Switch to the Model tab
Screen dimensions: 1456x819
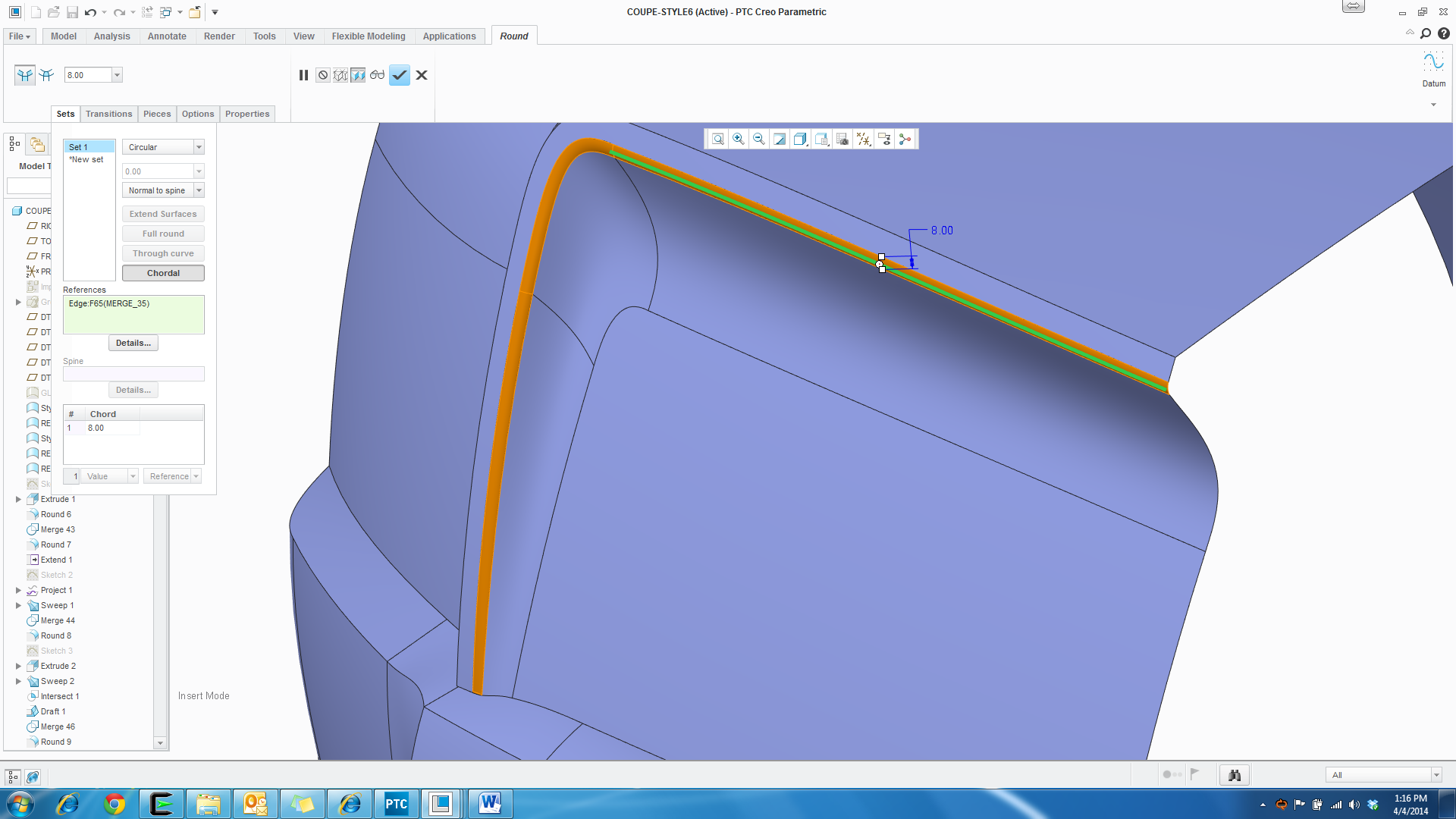pos(64,36)
